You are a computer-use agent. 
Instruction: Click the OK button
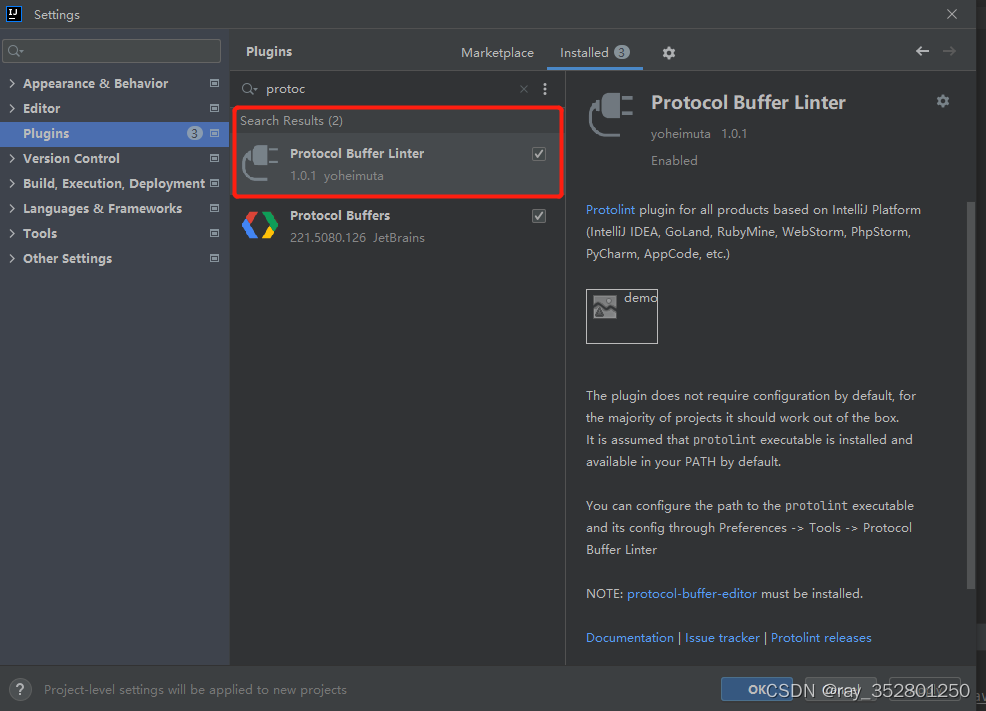click(x=756, y=690)
